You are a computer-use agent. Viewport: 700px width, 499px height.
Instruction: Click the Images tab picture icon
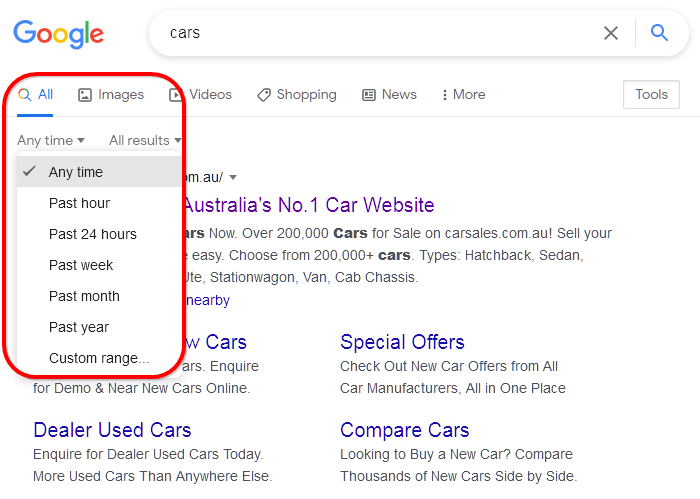(x=85, y=95)
